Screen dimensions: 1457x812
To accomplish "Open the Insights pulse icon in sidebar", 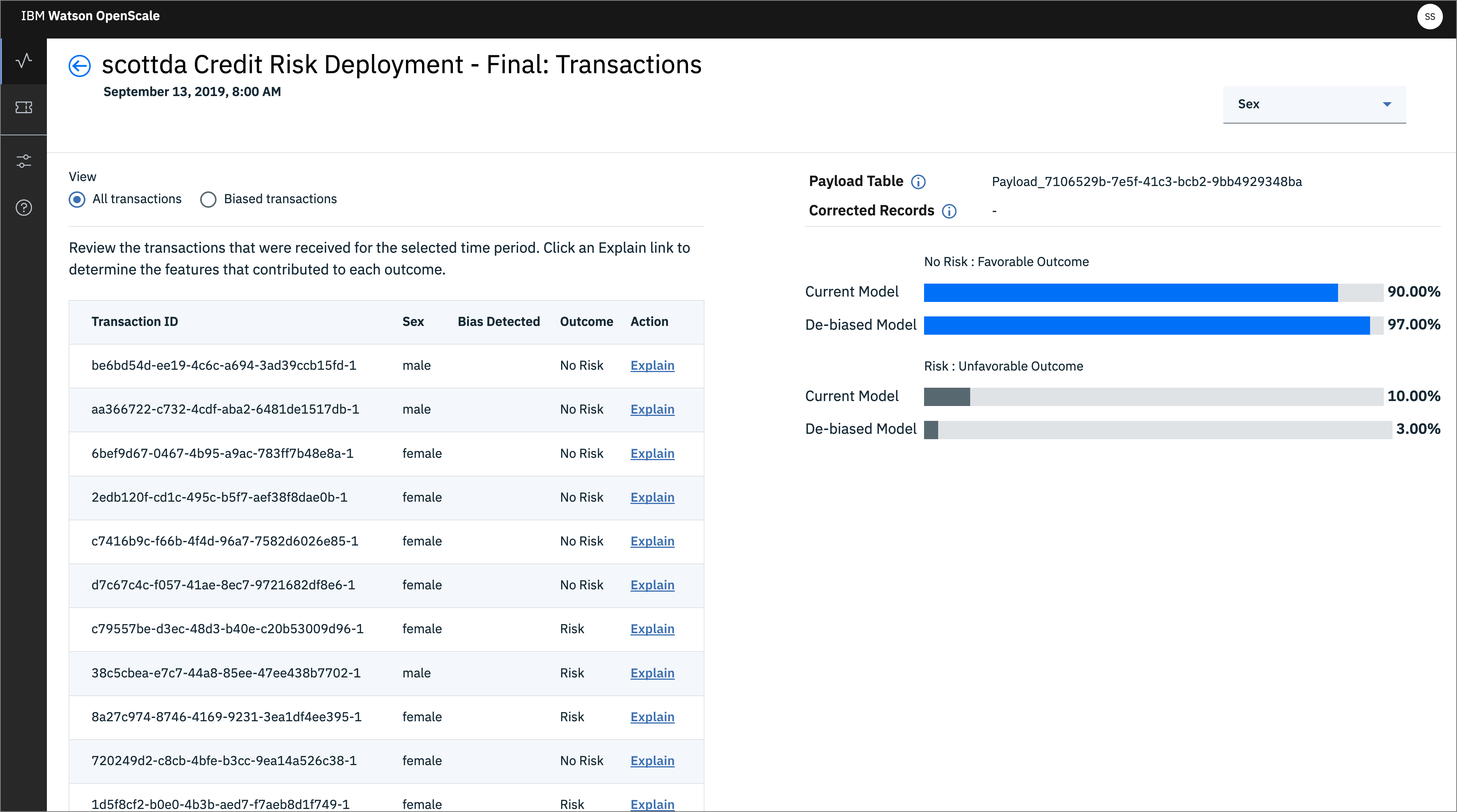I will 24,61.
